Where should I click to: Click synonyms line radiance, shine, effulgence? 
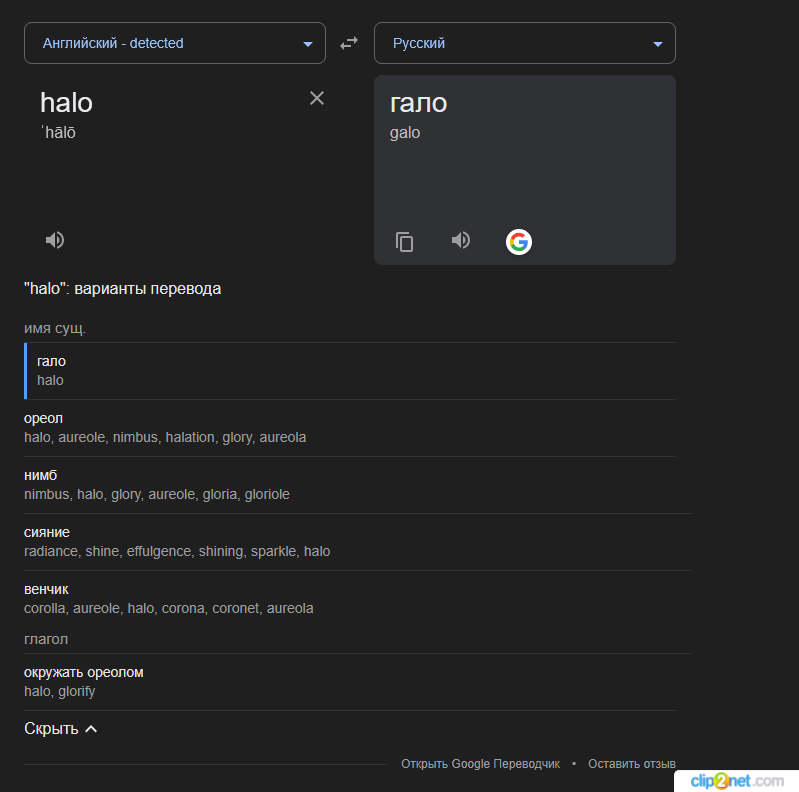177,551
